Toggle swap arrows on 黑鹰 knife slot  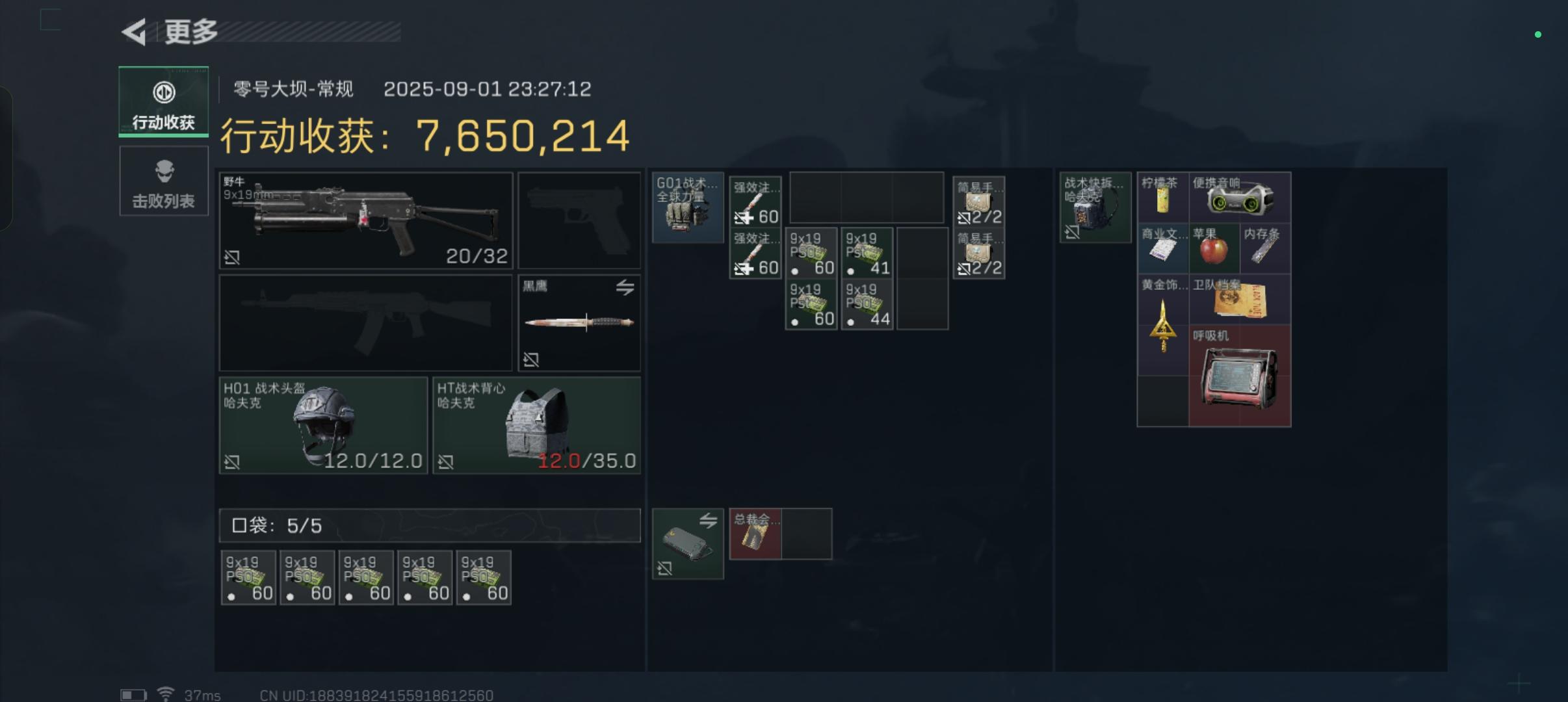pos(625,287)
